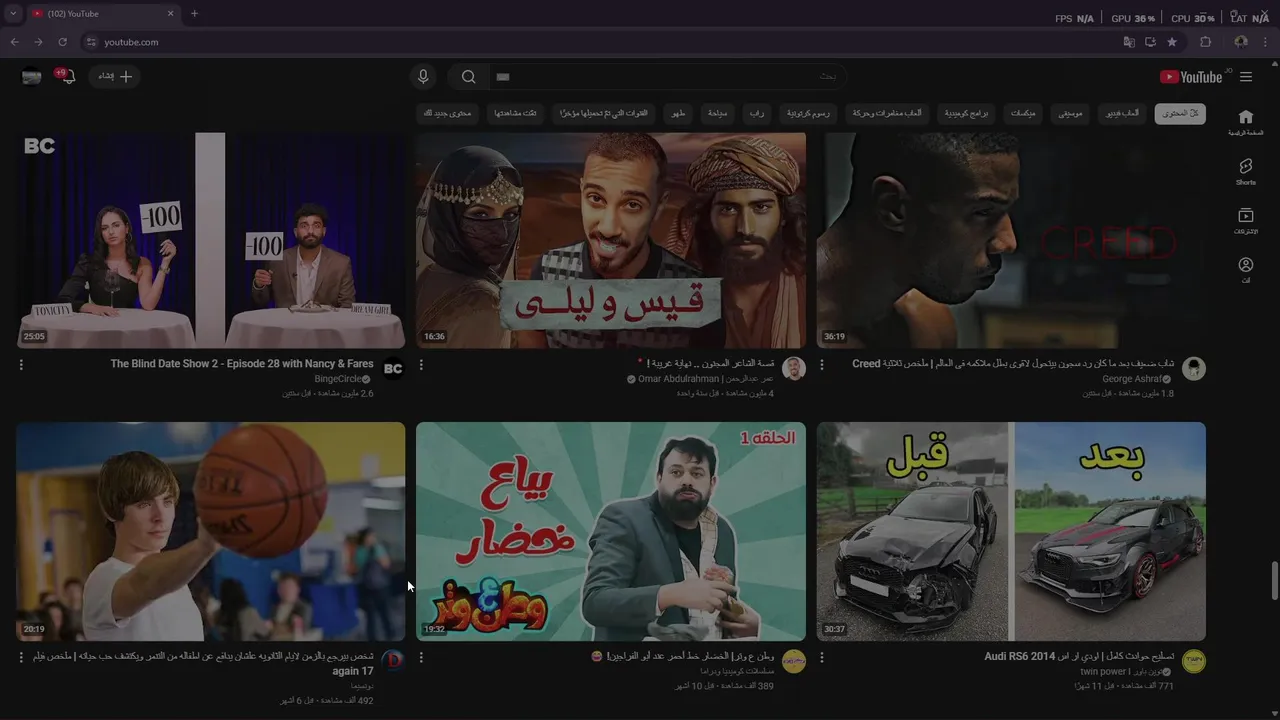Select the ألعاب فيديو filter chip
The width and height of the screenshot is (1280, 720).
(1122, 113)
